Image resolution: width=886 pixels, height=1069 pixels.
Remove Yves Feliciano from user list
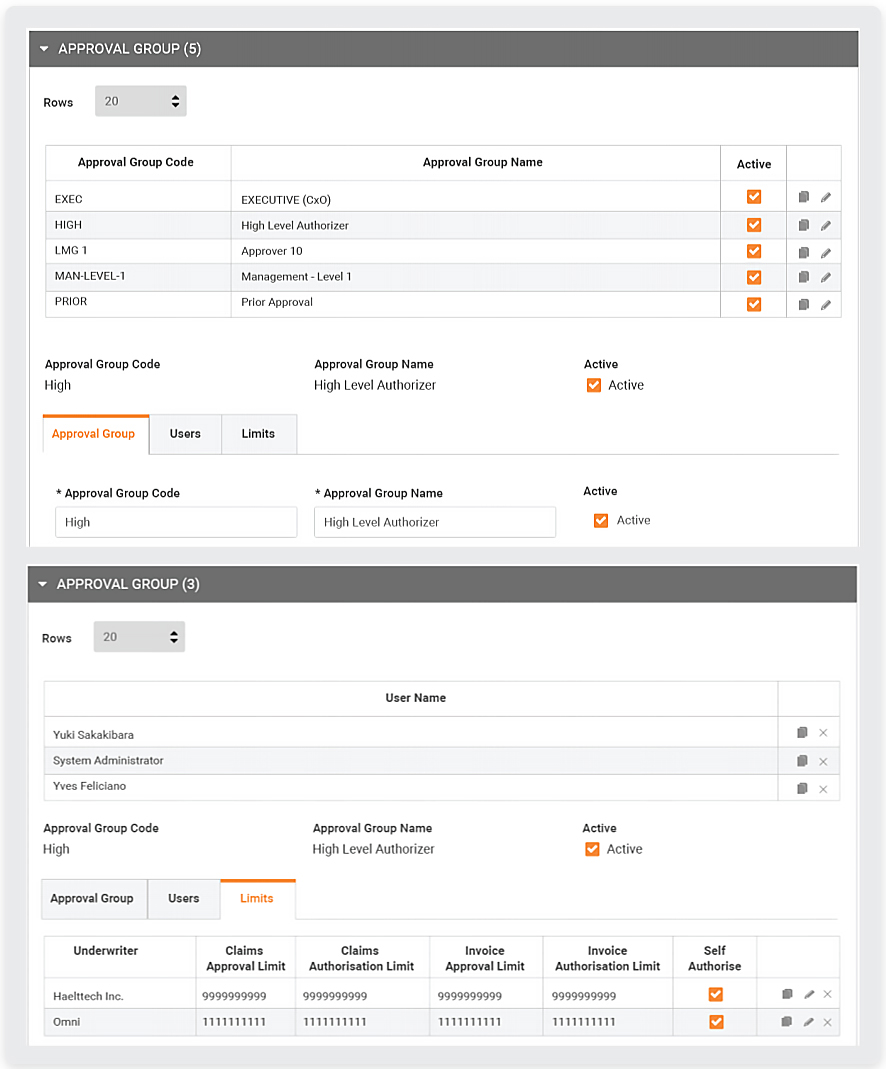(823, 789)
